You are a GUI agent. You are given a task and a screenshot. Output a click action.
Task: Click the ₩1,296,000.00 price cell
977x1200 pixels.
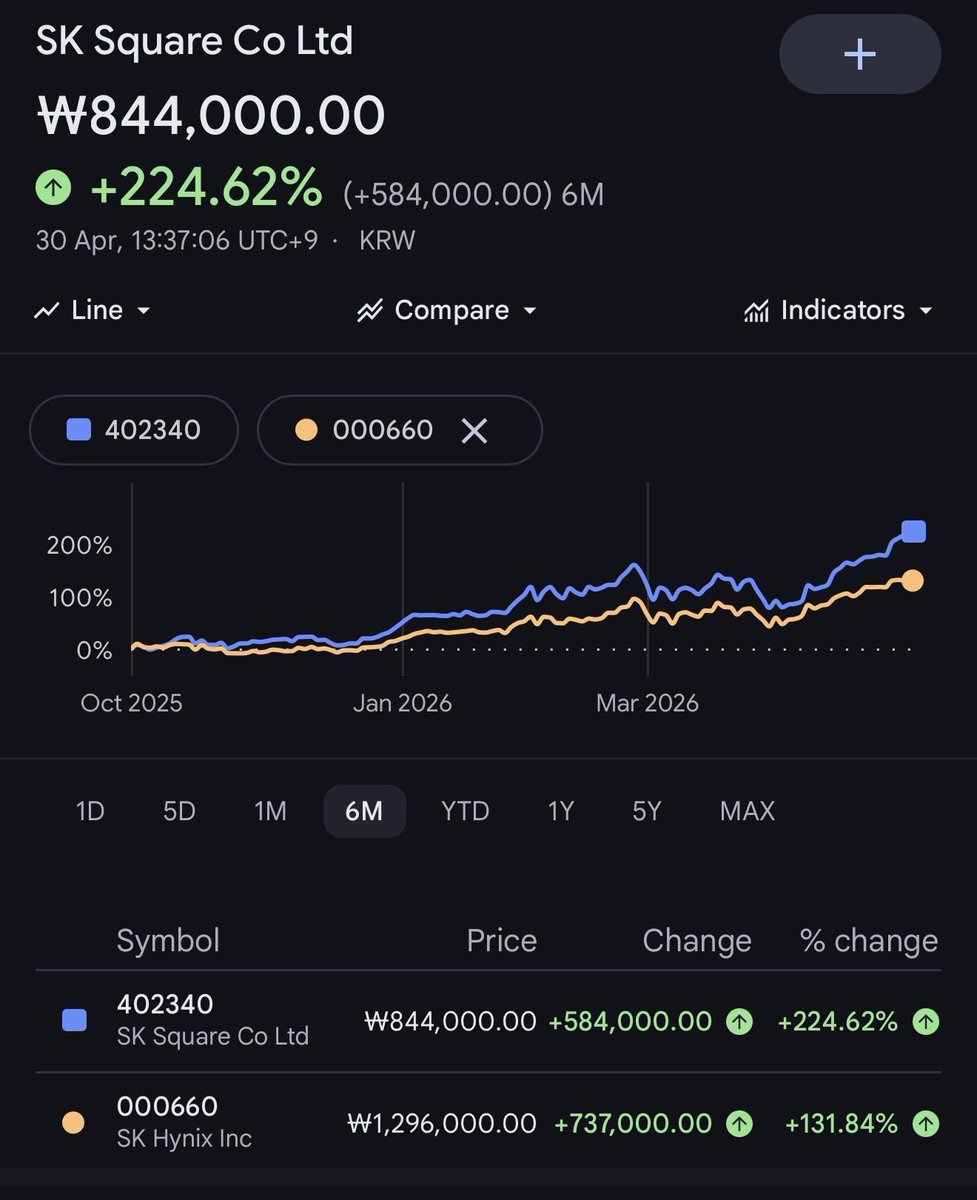coord(442,1124)
